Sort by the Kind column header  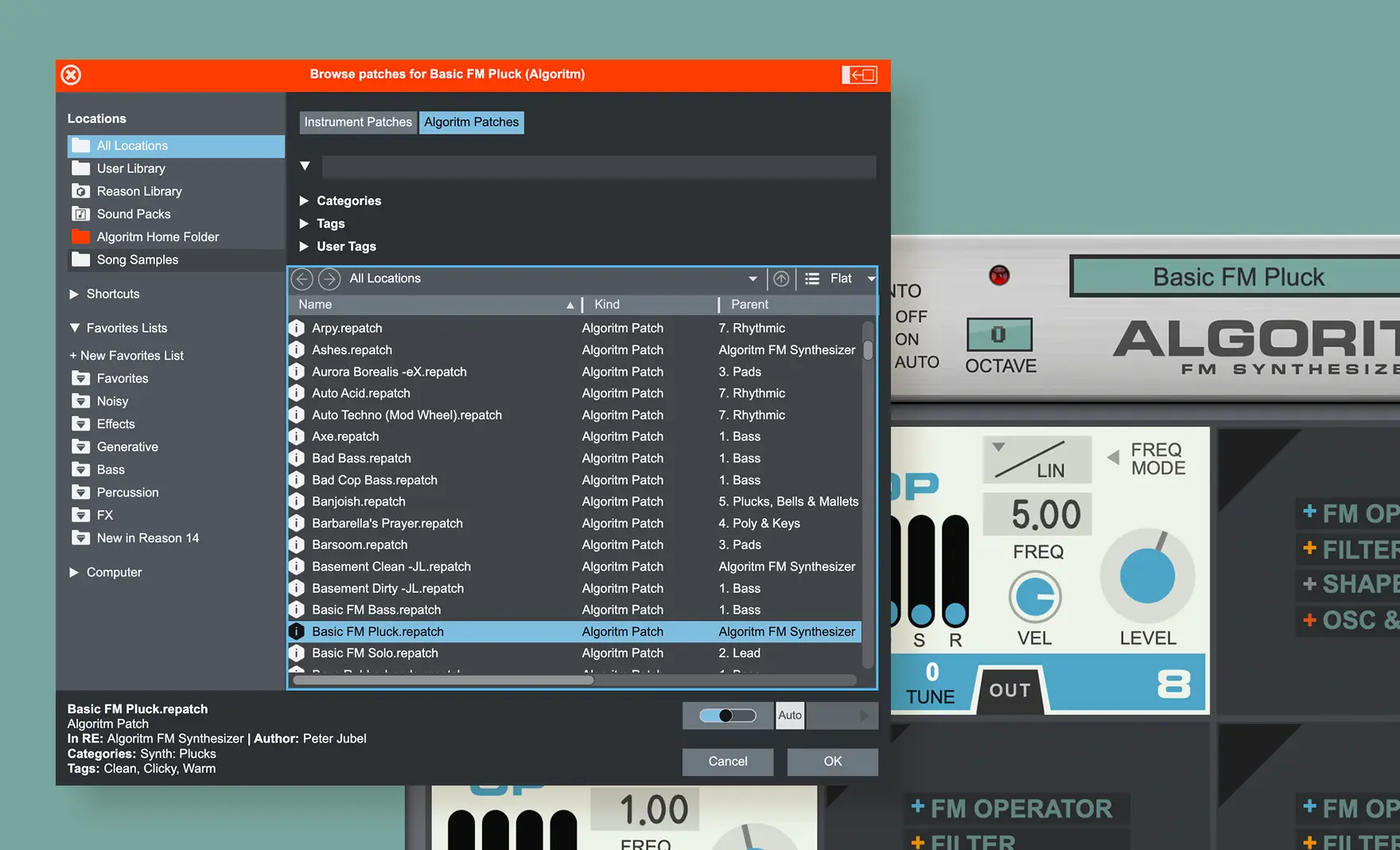pyautogui.click(x=649, y=305)
